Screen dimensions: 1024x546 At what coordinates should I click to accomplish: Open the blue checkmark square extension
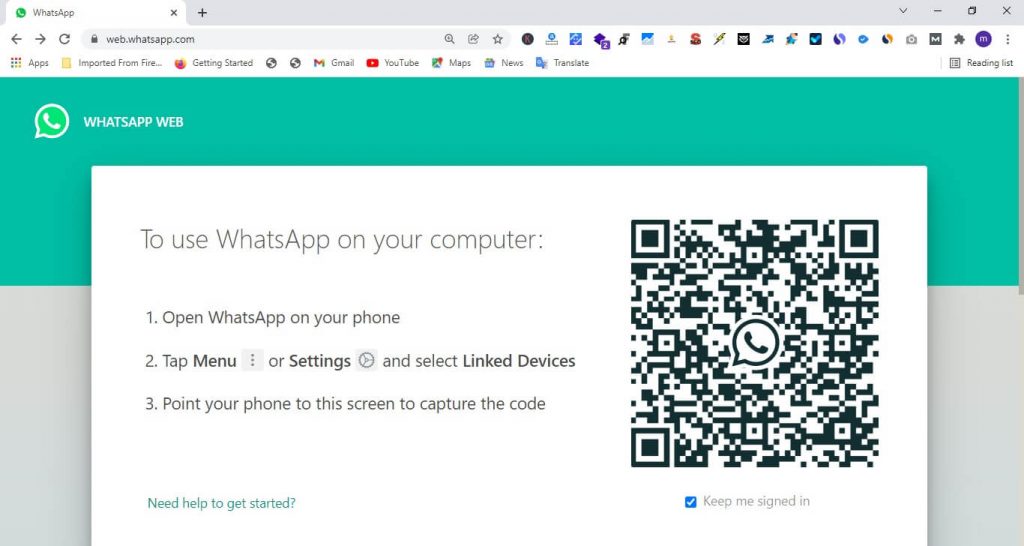[x=816, y=39]
